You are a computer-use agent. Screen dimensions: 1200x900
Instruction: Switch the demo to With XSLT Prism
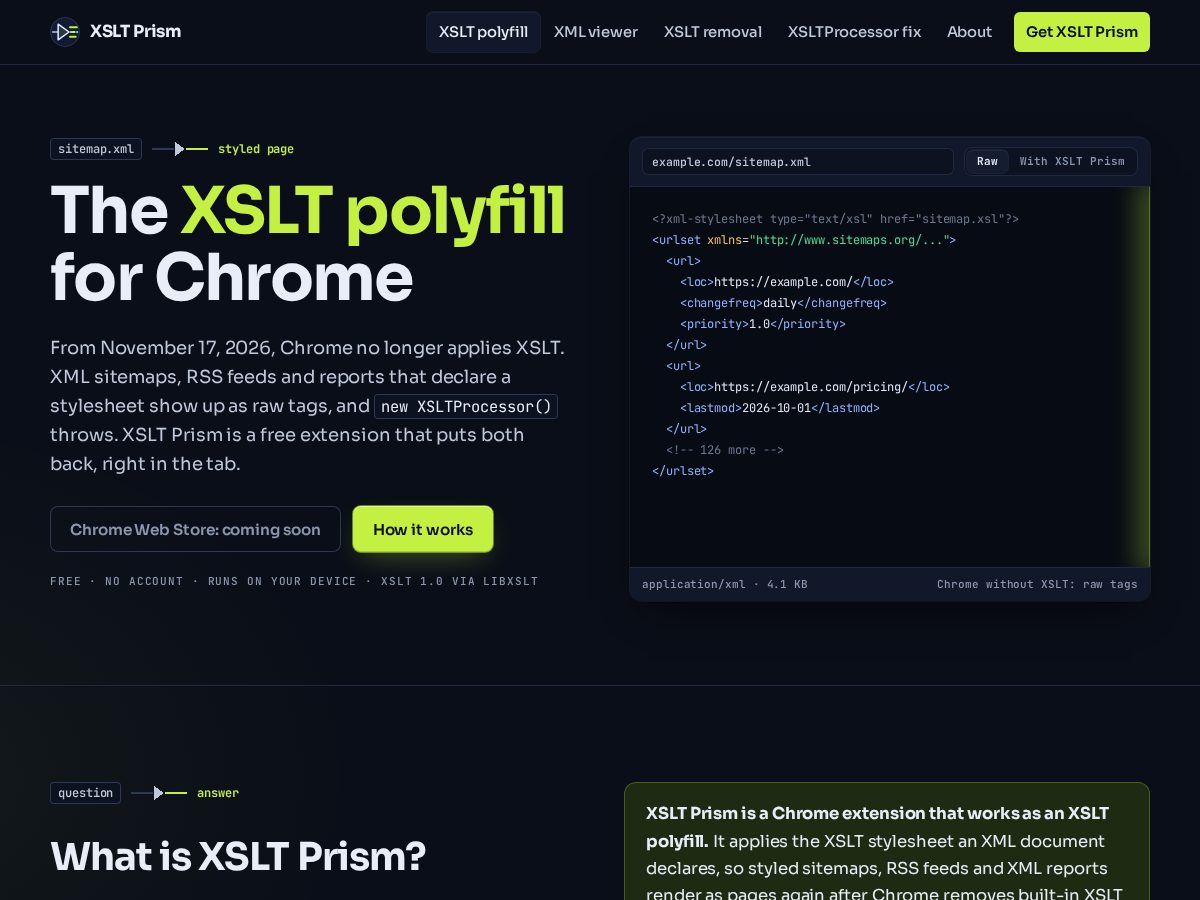(1072, 161)
